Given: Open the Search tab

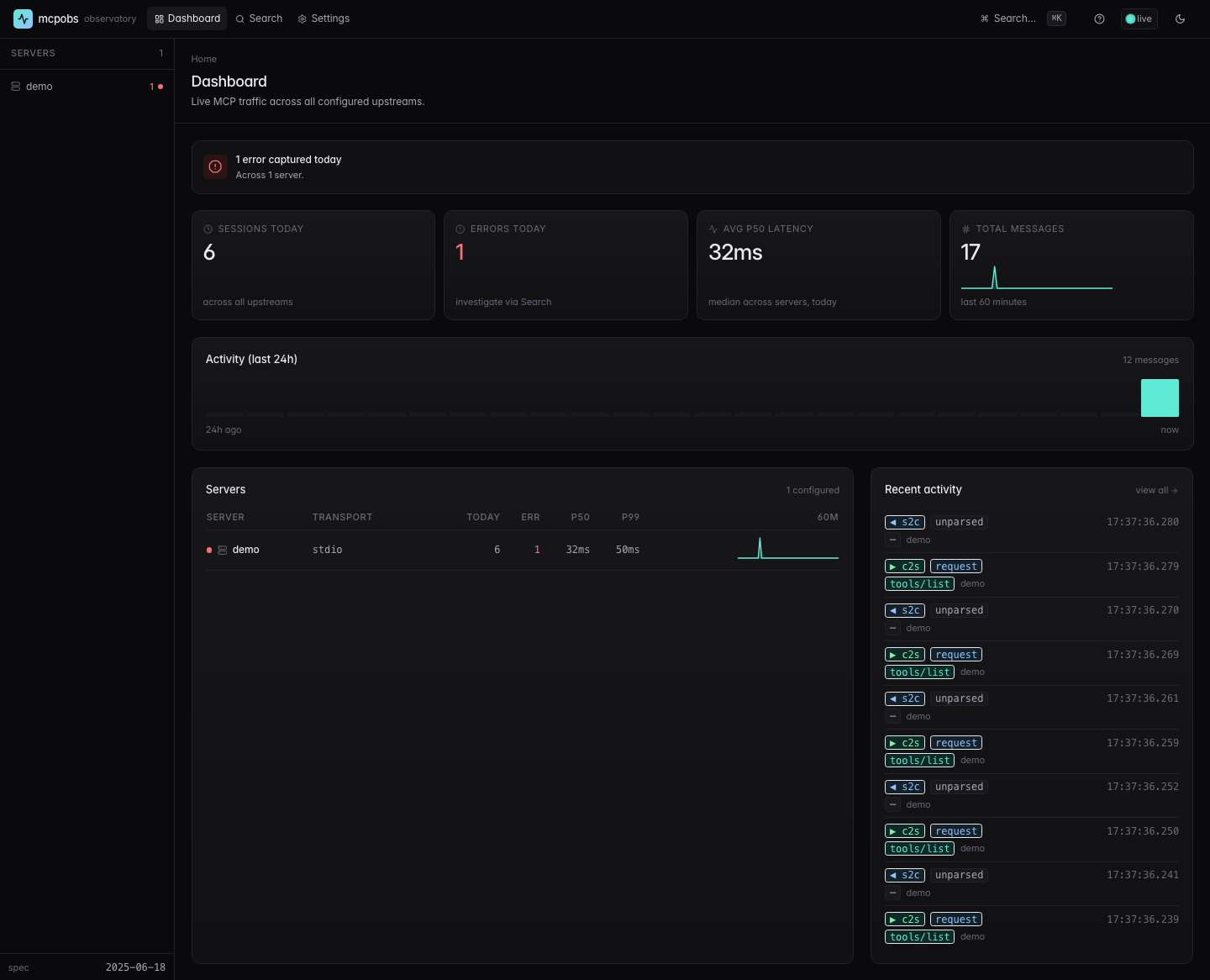Looking at the screenshot, I should [259, 18].
